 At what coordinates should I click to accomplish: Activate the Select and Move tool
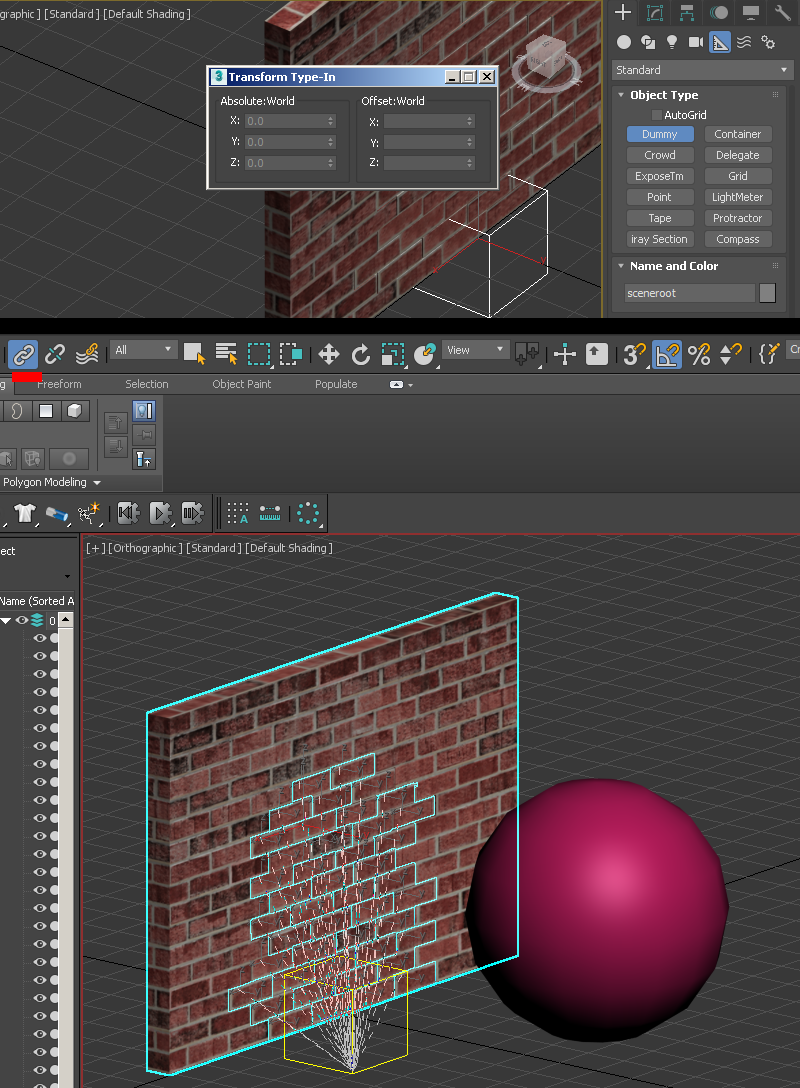328,355
